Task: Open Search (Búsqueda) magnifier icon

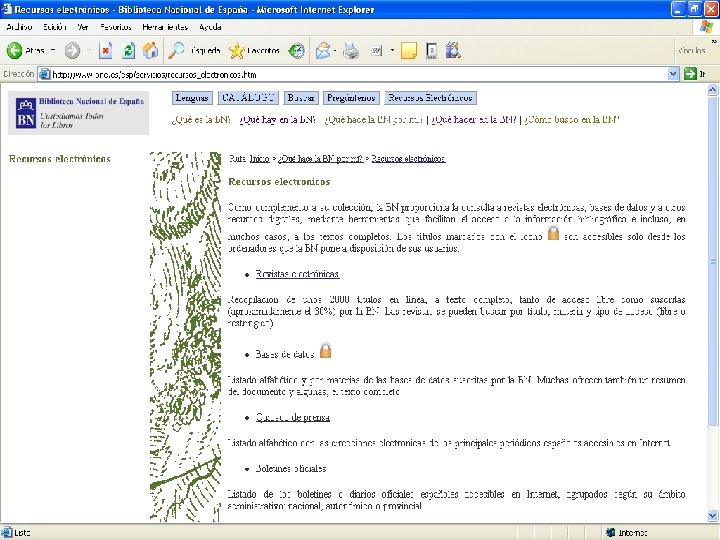Action: tap(176, 51)
